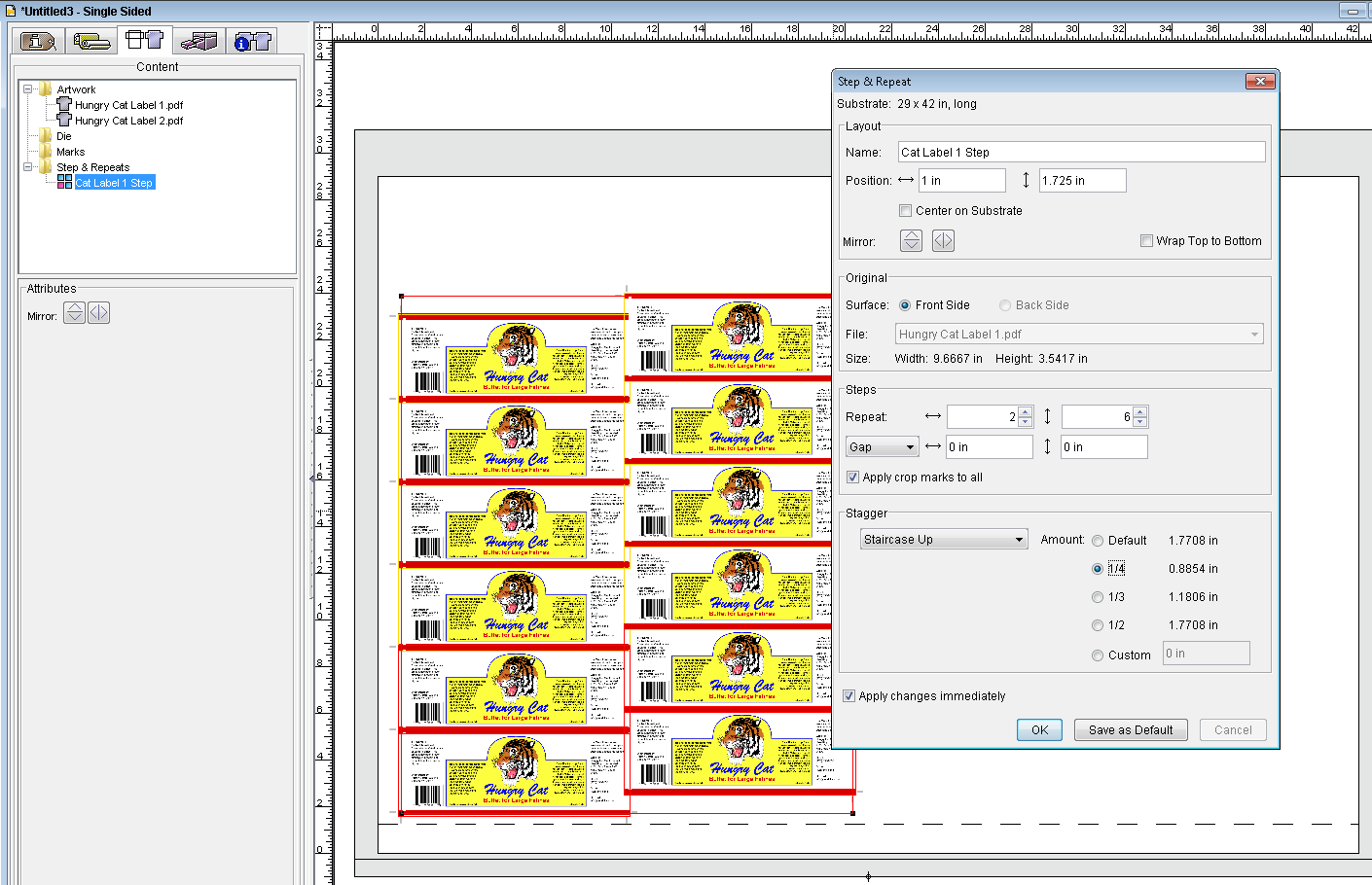Open the purple box finishing tab
The height and width of the screenshot is (885, 1372).
[x=199, y=41]
